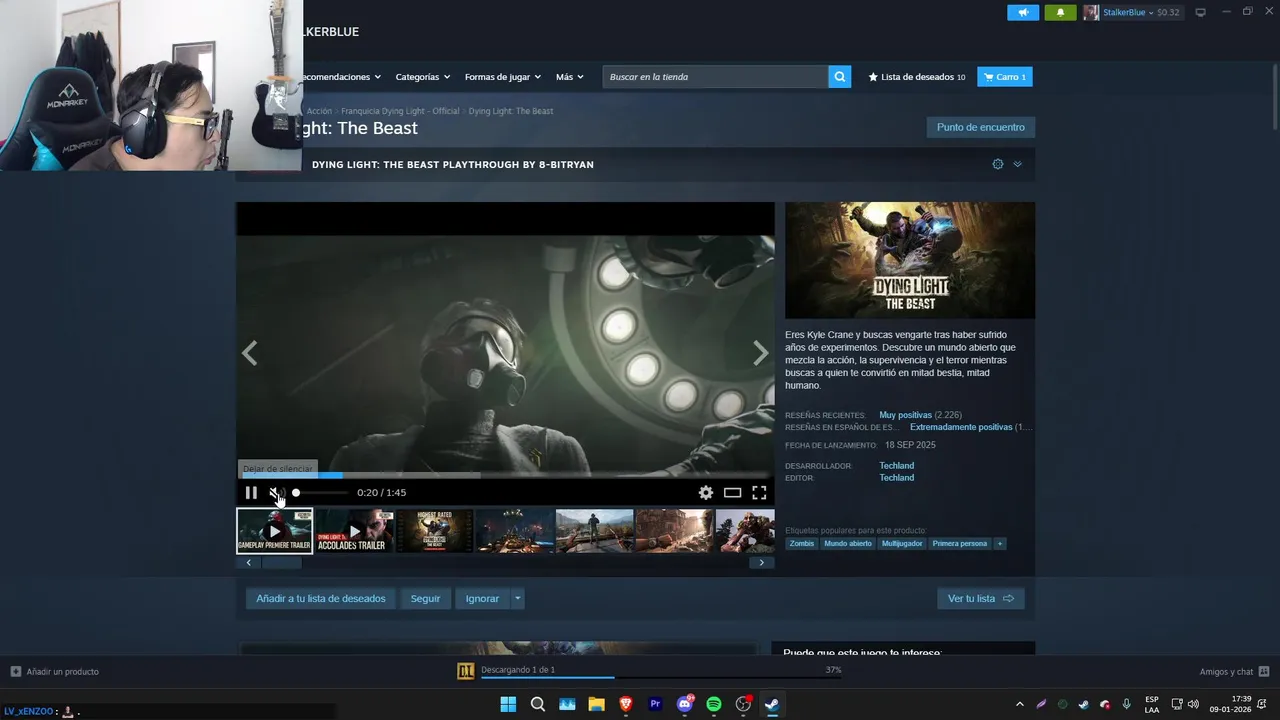Open Windows Start menu

click(x=508, y=704)
